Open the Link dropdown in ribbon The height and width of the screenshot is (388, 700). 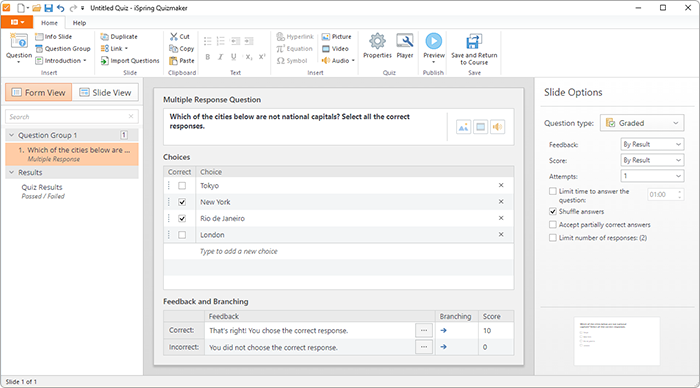(x=114, y=49)
